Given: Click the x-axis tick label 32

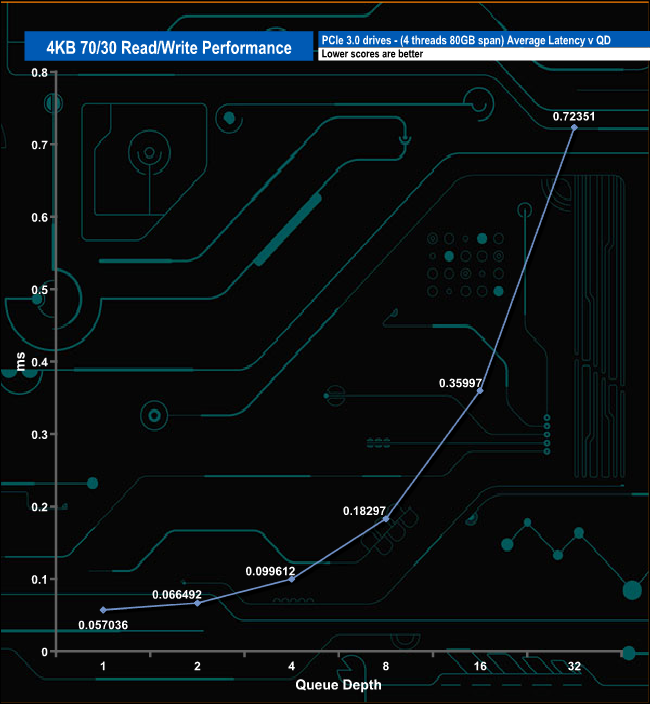Looking at the screenshot, I should pos(574,666).
